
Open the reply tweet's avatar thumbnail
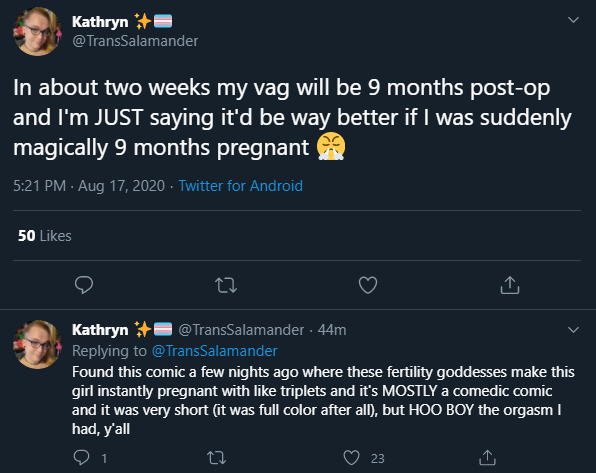click(x=37, y=344)
